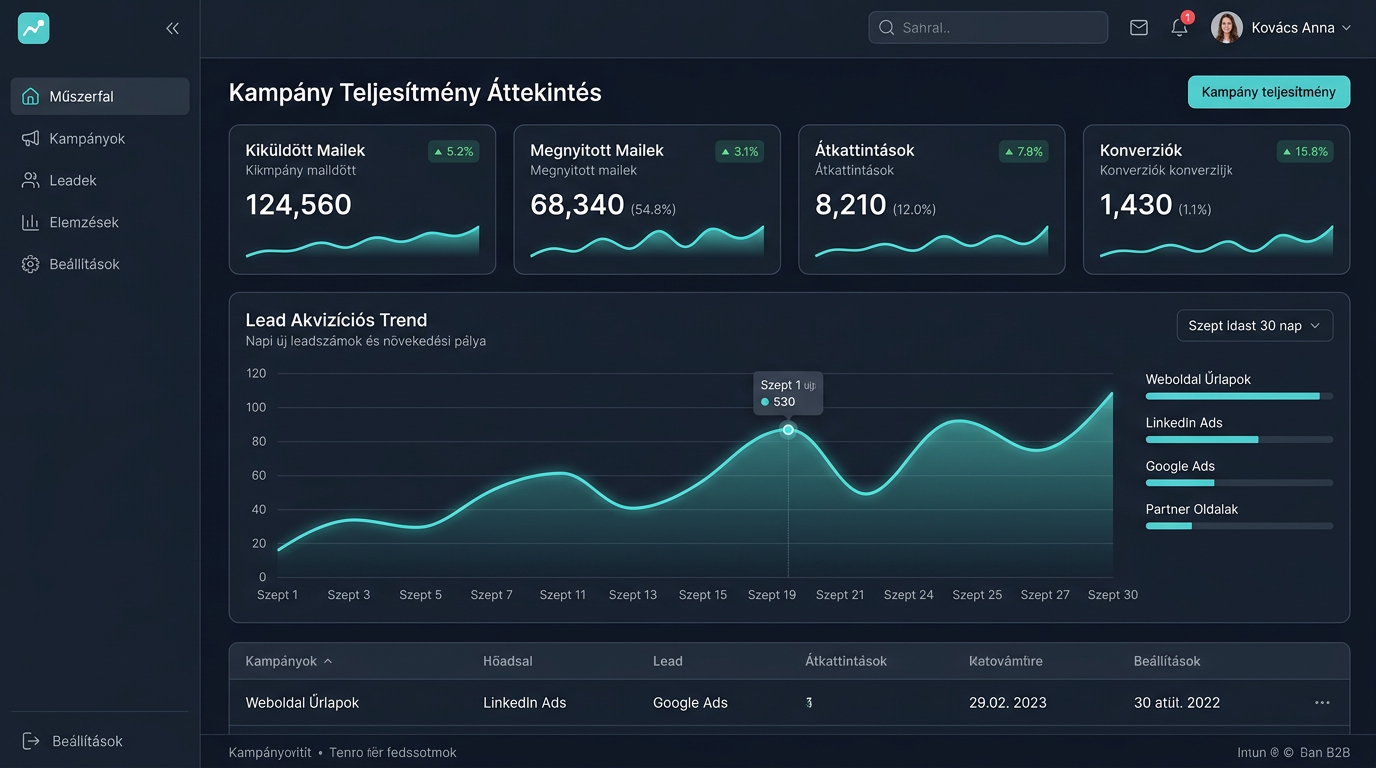Open the mail envelope icon
This screenshot has width=1376, height=768.
1139,28
